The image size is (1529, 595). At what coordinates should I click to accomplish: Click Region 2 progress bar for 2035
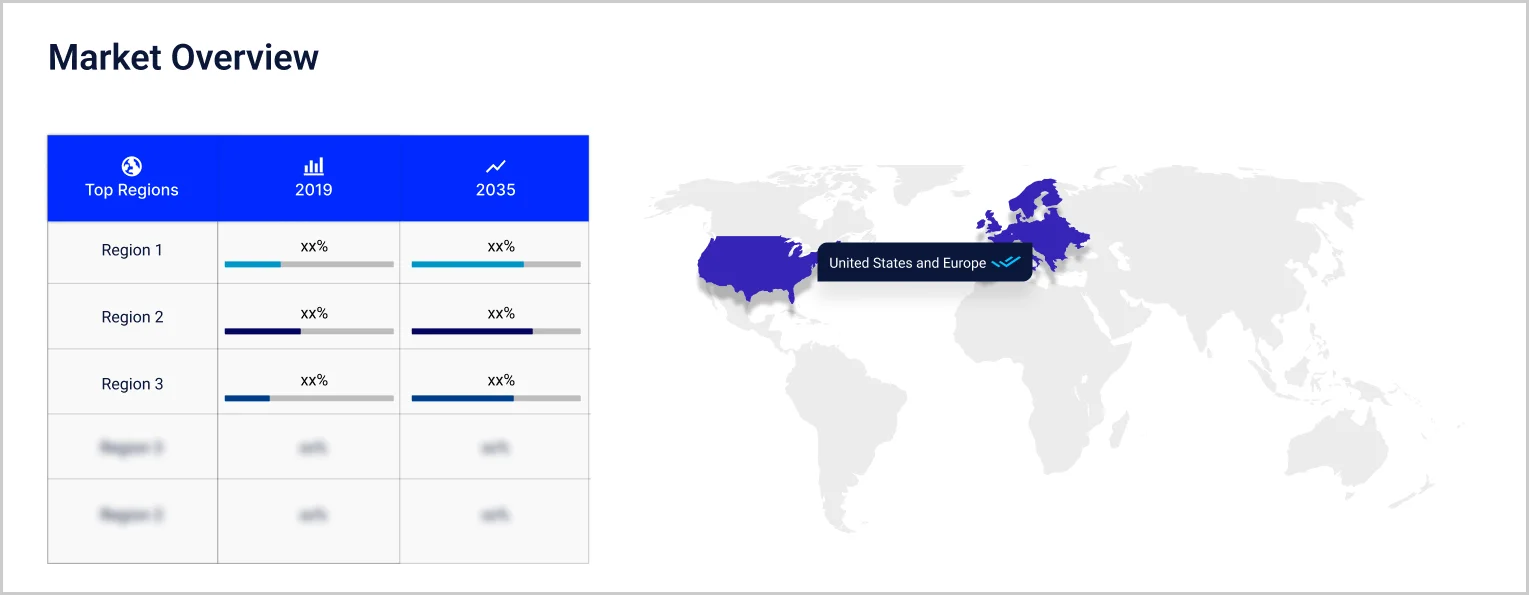point(496,331)
